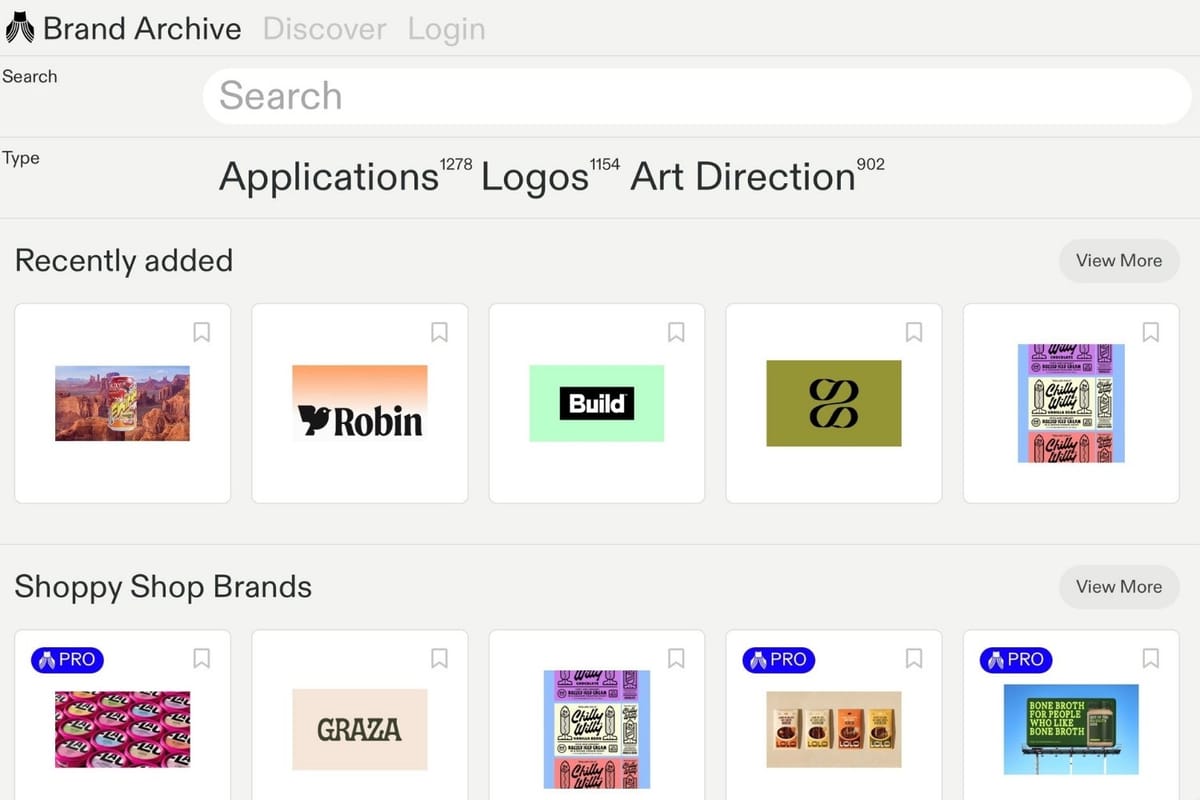This screenshot has height=800, width=1200.
Task: Bookmark the Robin brand card
Action: coord(439,331)
